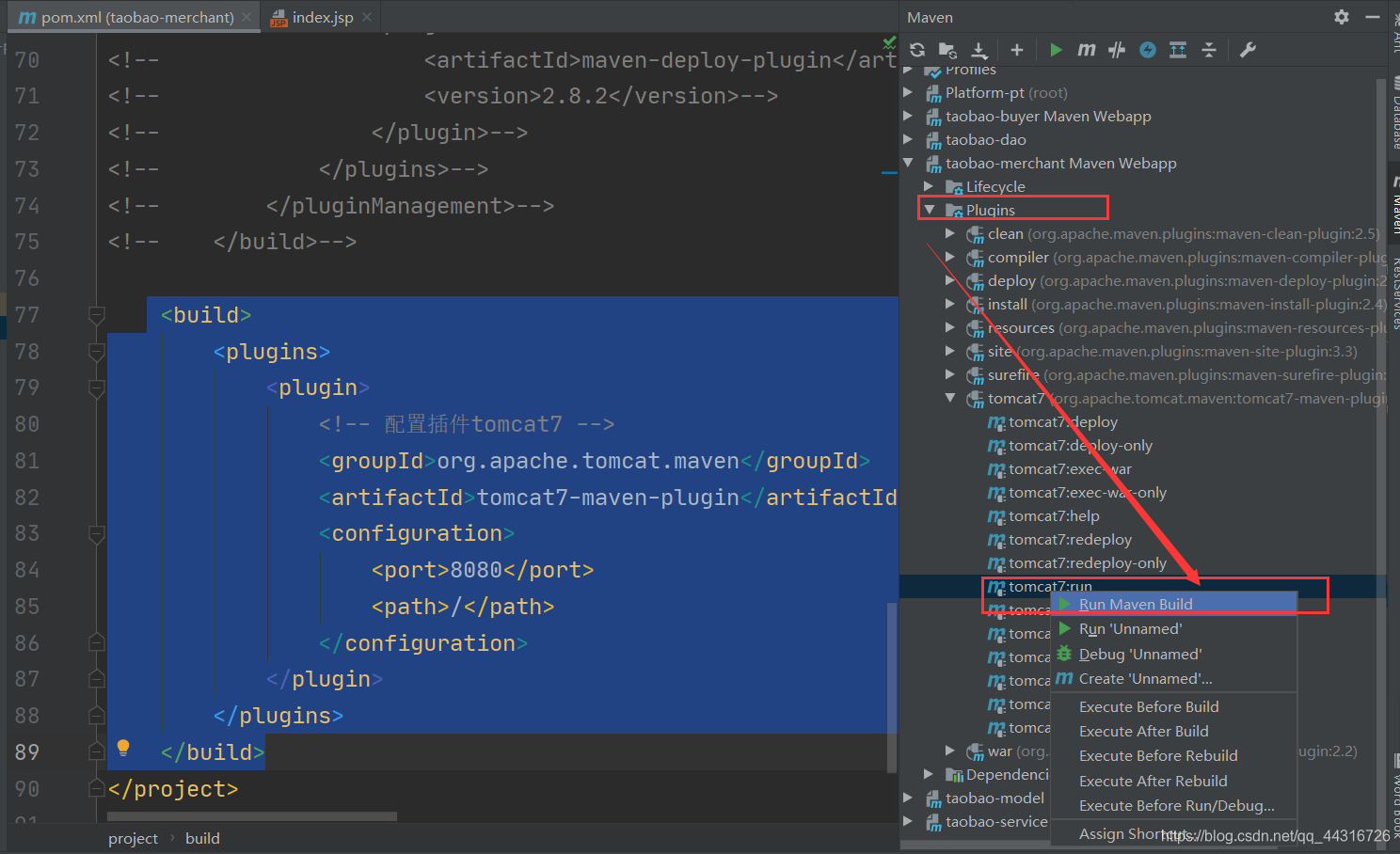Toggle Maven offline mode icon
Screen dimensions: 1400x854
[x=1117, y=50]
